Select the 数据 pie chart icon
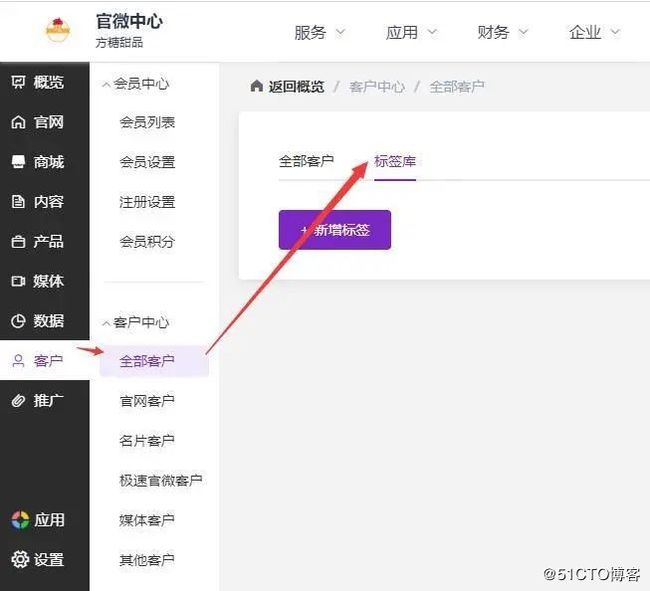Image resolution: width=650 pixels, height=591 pixels. point(18,321)
